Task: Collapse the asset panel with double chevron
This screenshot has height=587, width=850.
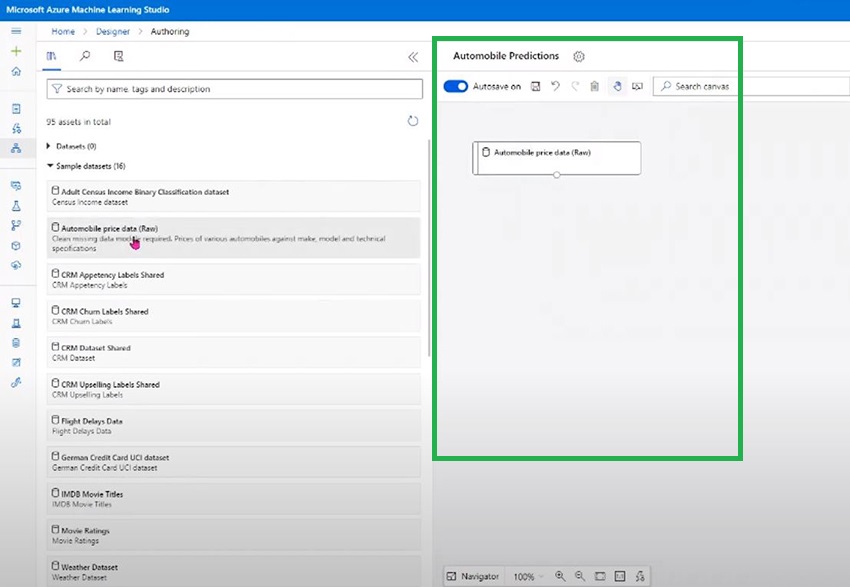Action: click(x=413, y=57)
